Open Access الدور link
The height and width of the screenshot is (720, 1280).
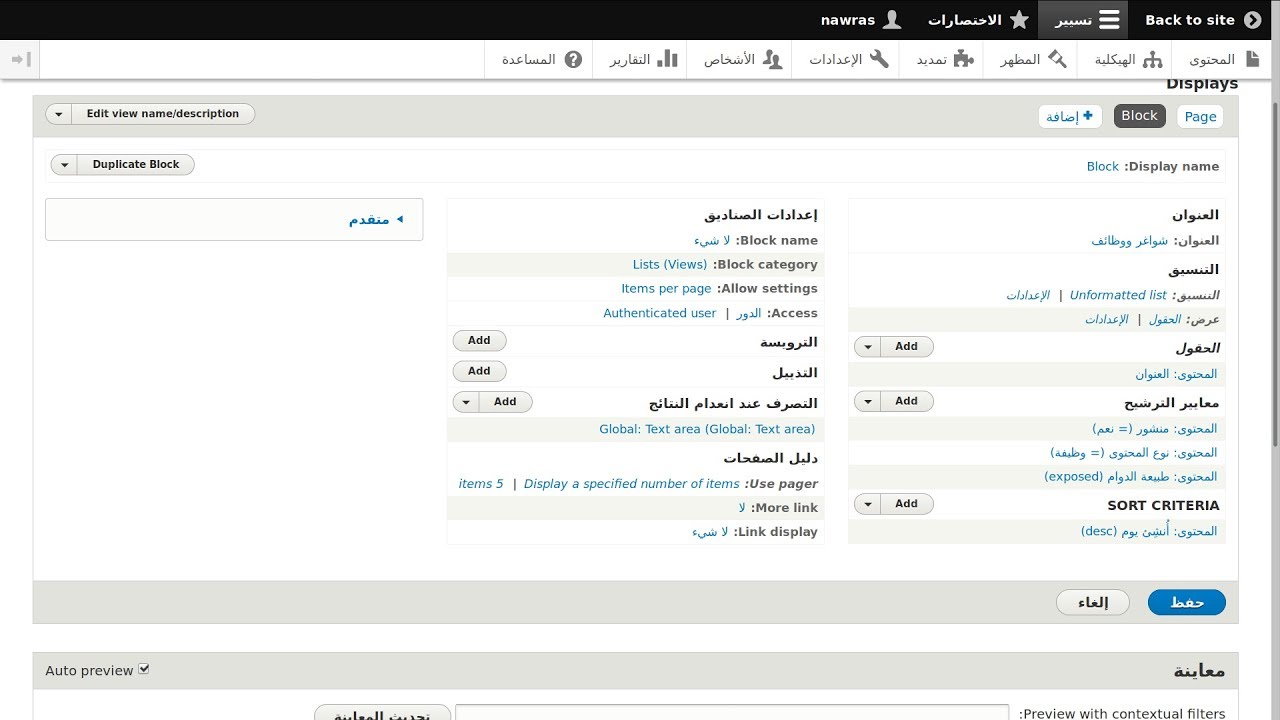[749, 313]
